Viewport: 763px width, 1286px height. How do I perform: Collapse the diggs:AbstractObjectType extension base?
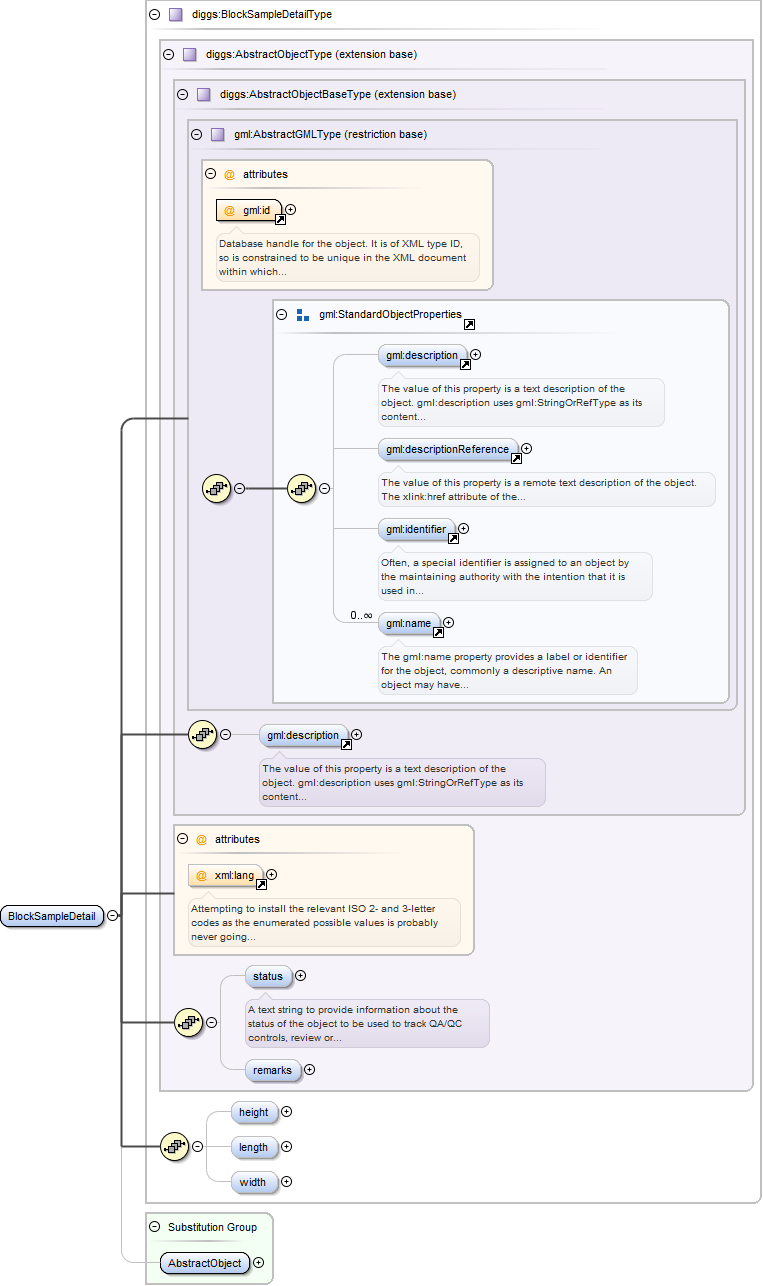pos(168,54)
